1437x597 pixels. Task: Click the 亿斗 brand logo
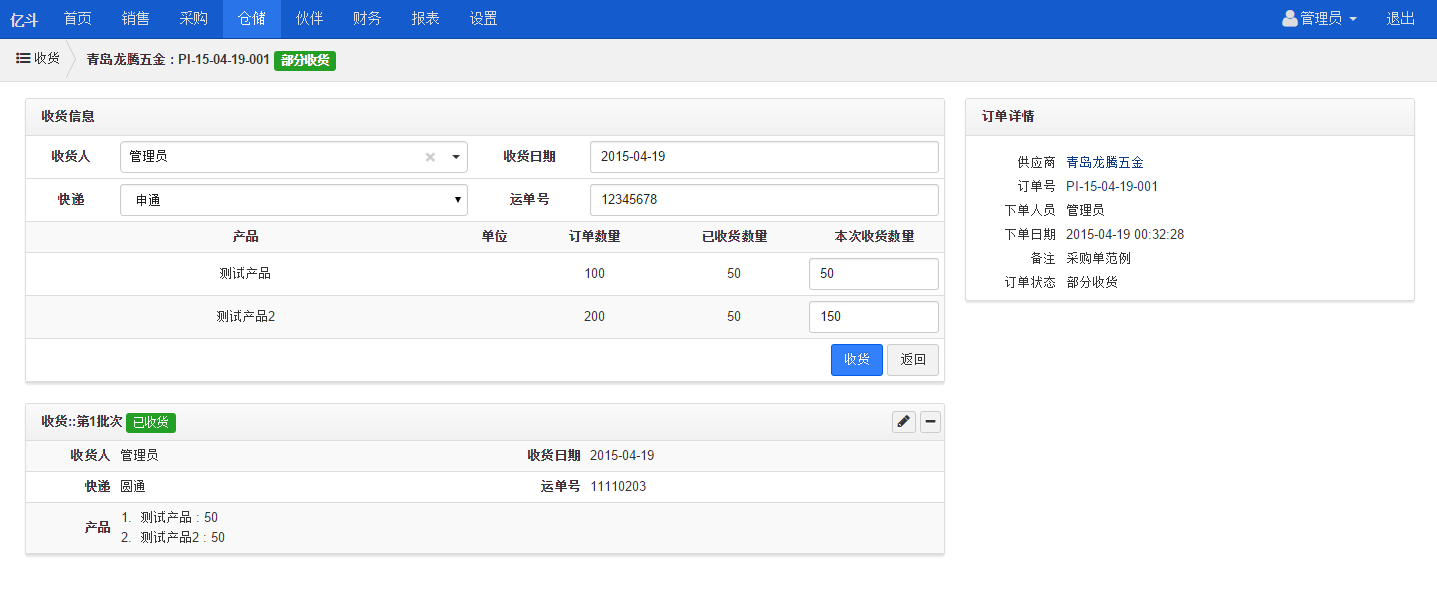(24, 19)
